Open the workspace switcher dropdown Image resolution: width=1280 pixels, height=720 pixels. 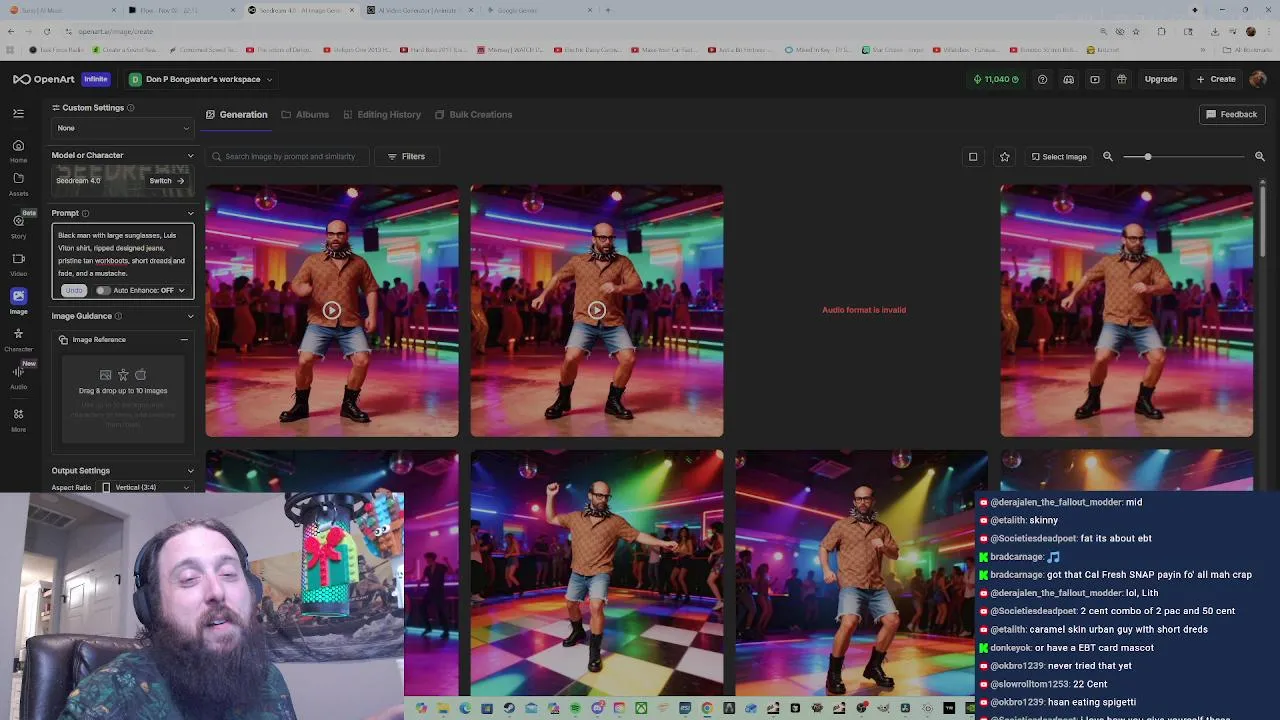pos(200,79)
